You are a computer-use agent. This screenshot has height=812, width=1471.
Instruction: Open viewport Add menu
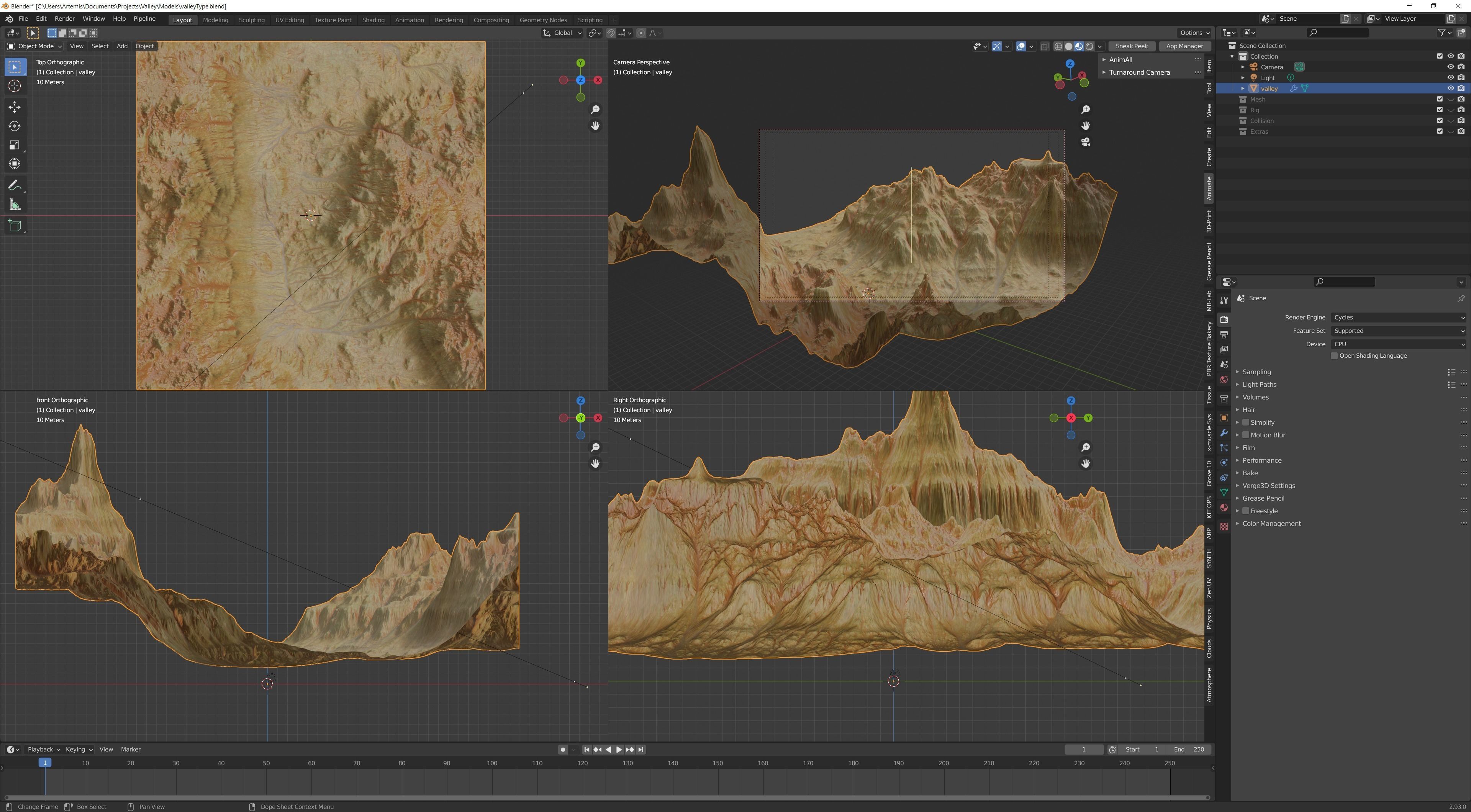(x=122, y=46)
